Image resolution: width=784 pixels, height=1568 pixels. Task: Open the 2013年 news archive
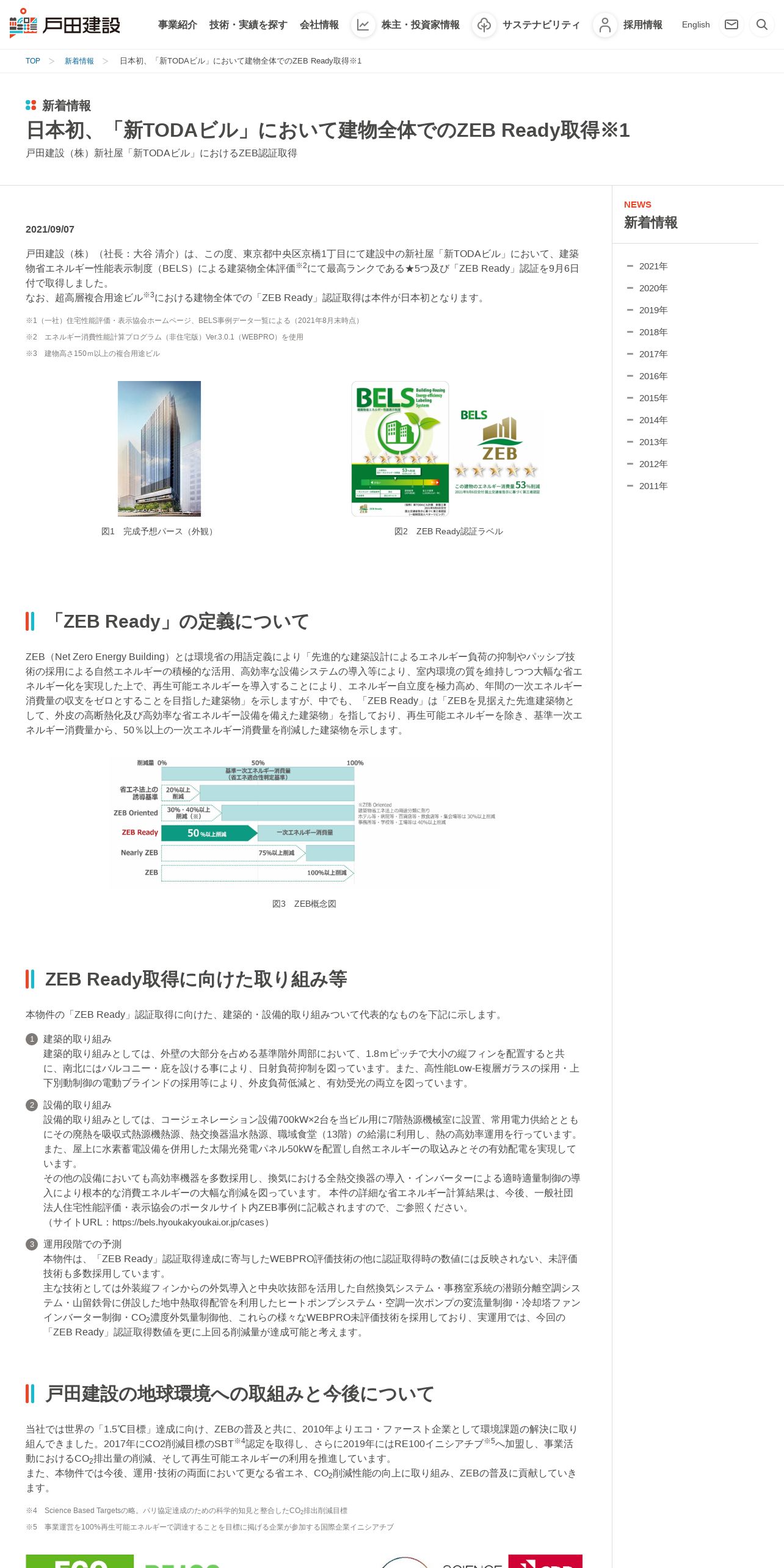click(x=653, y=442)
